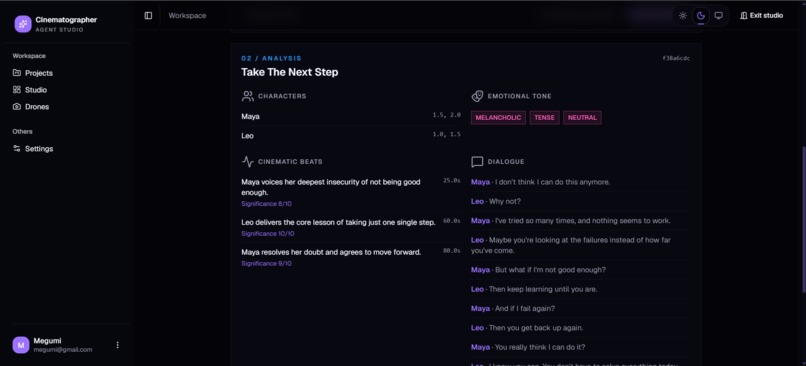Screen dimensions: 806x366
Task: Click the 25.0s beat timestamp
Action: coord(452,181)
